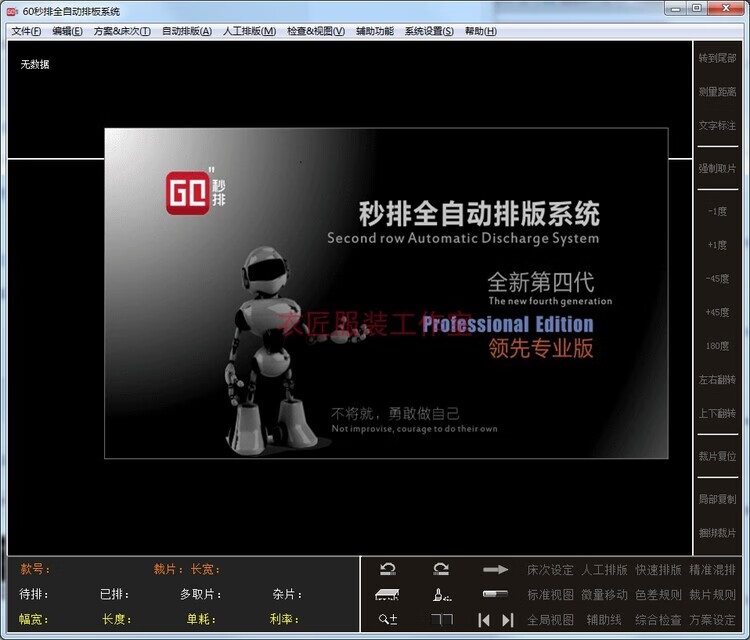Click the 快速排版 button
Screen dimensions: 750x640
coord(658,570)
